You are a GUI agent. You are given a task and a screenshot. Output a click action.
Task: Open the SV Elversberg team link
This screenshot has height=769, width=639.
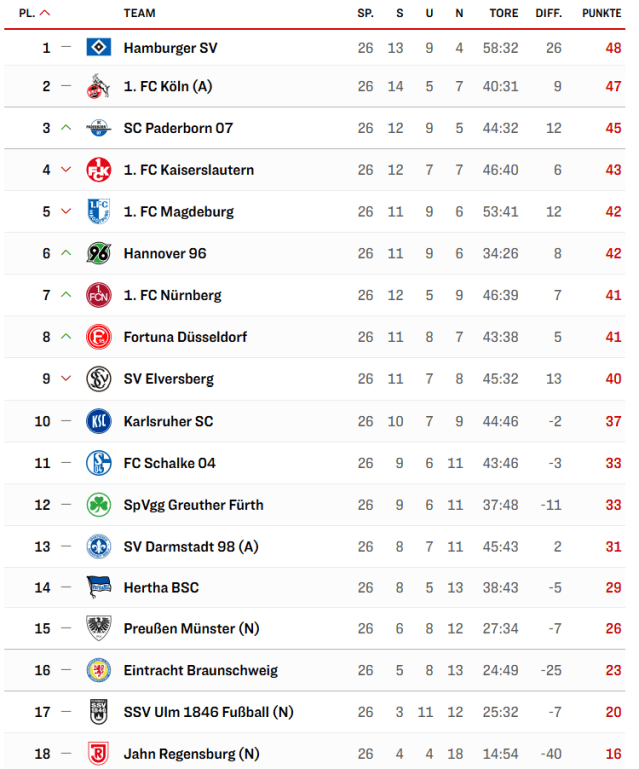click(x=168, y=379)
